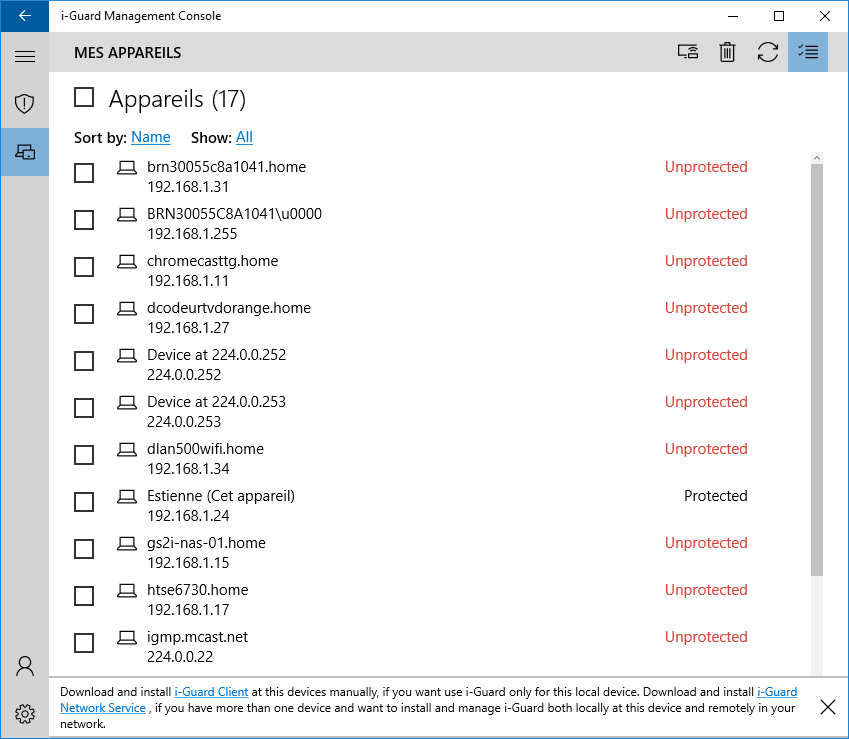This screenshot has height=739, width=849.
Task: Click the device list vertical scrollbar
Action: click(x=817, y=370)
